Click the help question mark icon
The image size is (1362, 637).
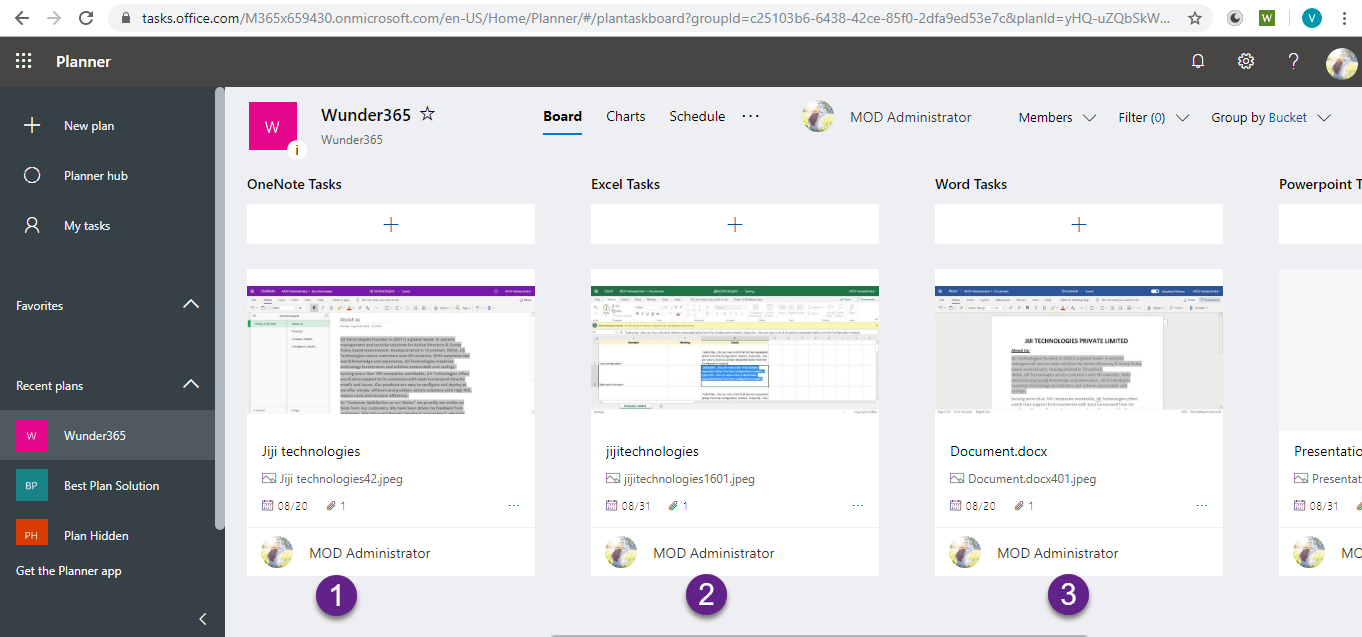tap(1293, 61)
